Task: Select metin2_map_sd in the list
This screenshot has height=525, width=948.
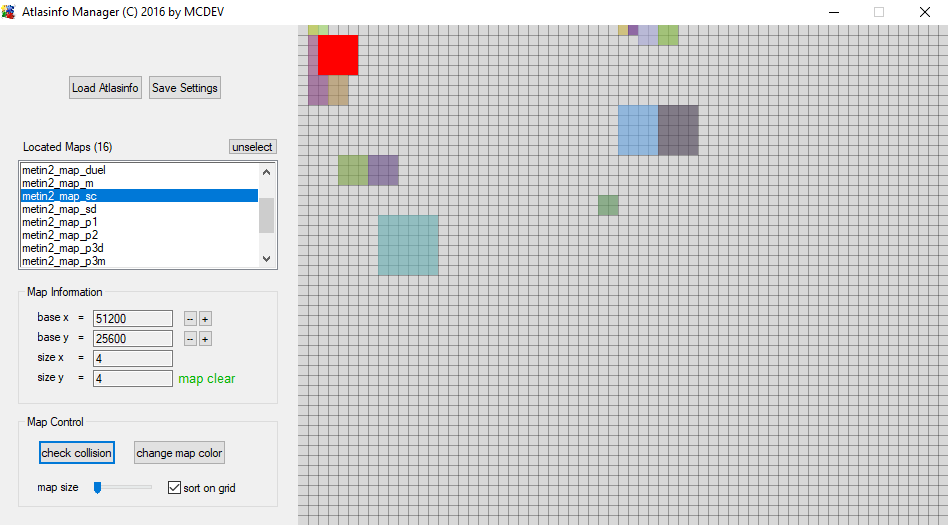Action: (x=139, y=209)
